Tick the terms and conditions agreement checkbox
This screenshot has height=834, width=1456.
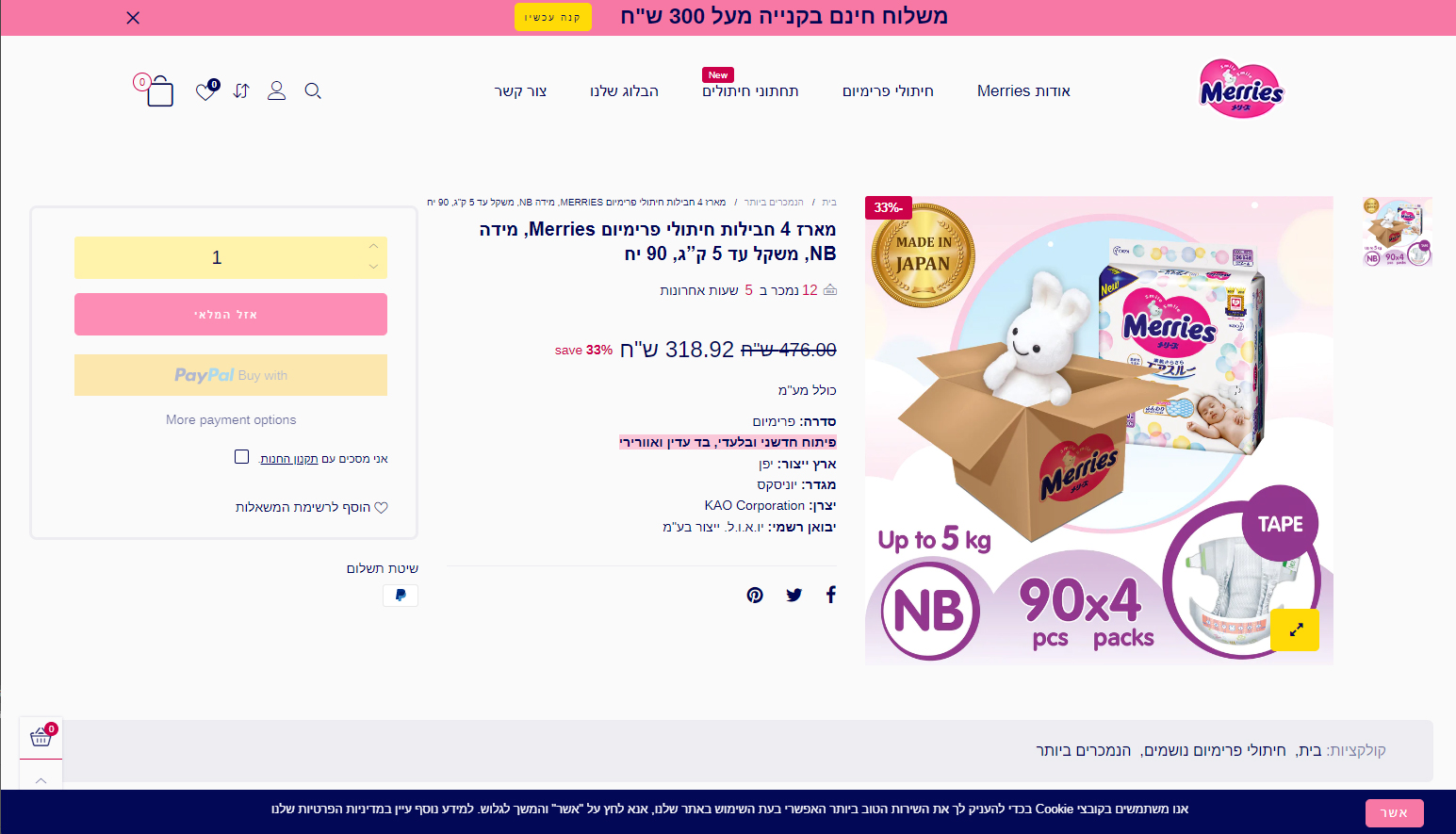(241, 457)
